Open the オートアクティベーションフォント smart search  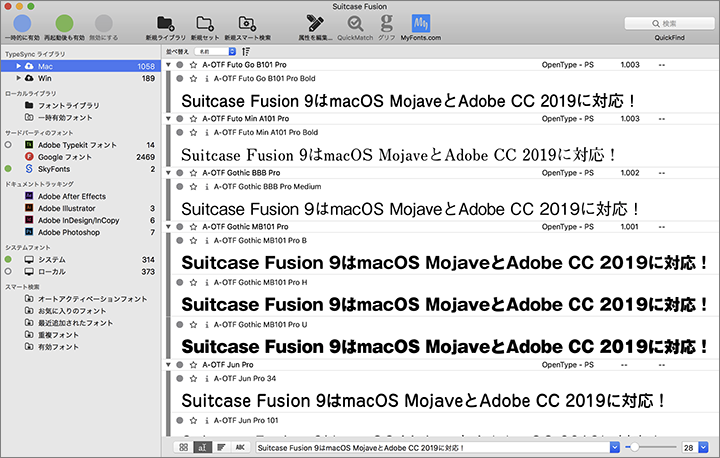[80, 299]
